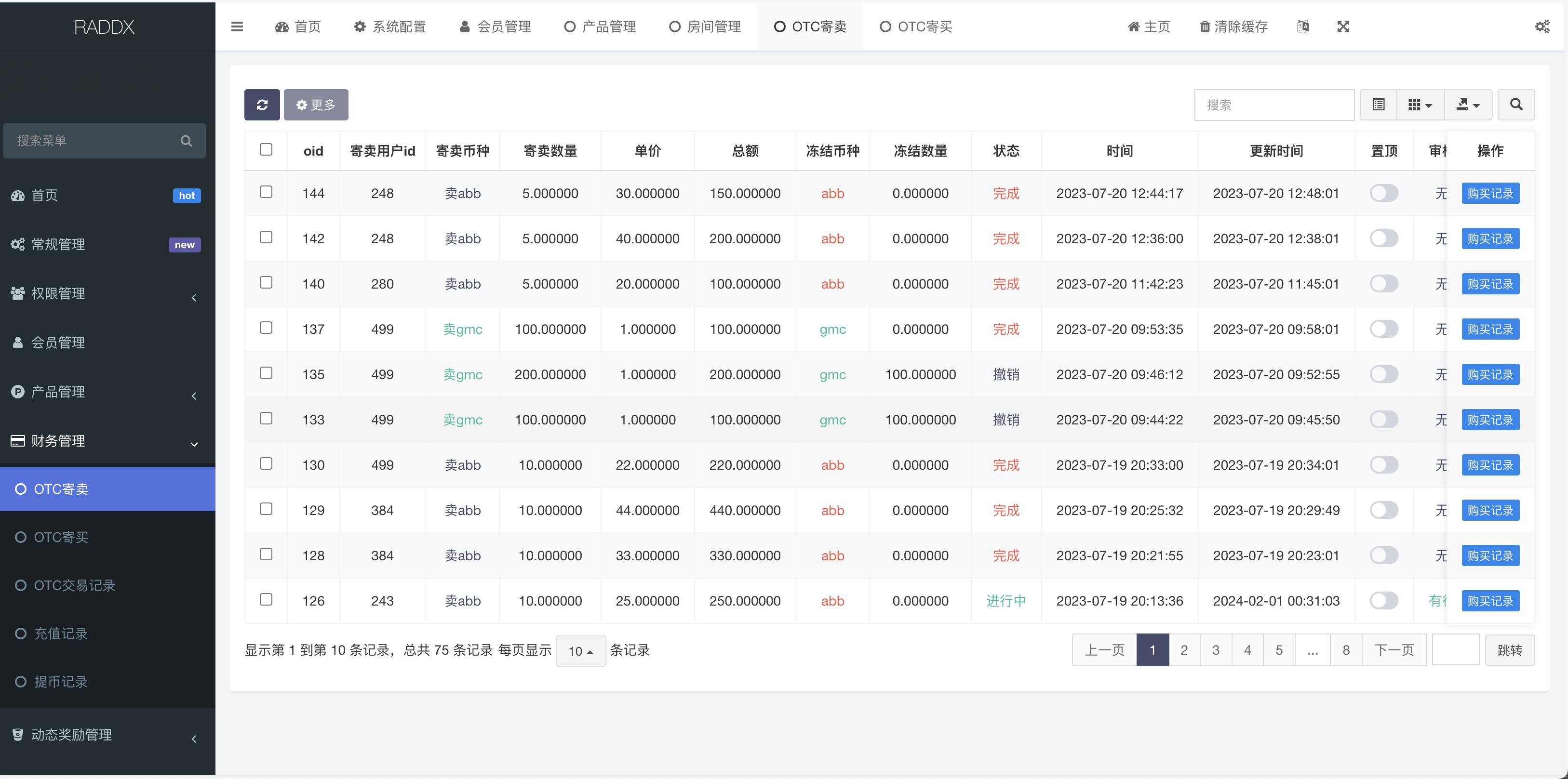The width and height of the screenshot is (1568, 779).
Task: Click 购买记录 button for oid 137
Action: [x=1490, y=329]
